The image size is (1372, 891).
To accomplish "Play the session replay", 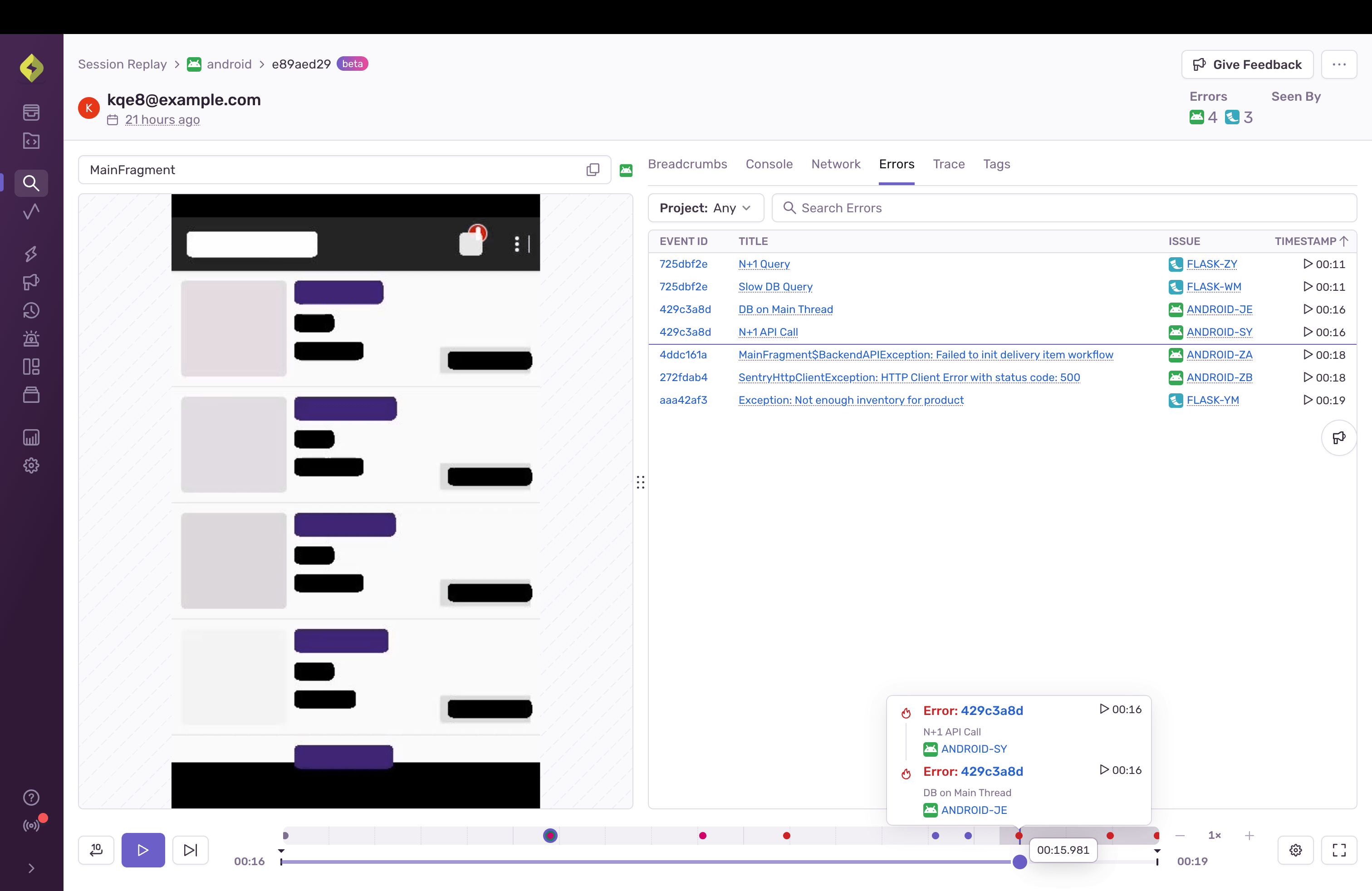I will 143,850.
